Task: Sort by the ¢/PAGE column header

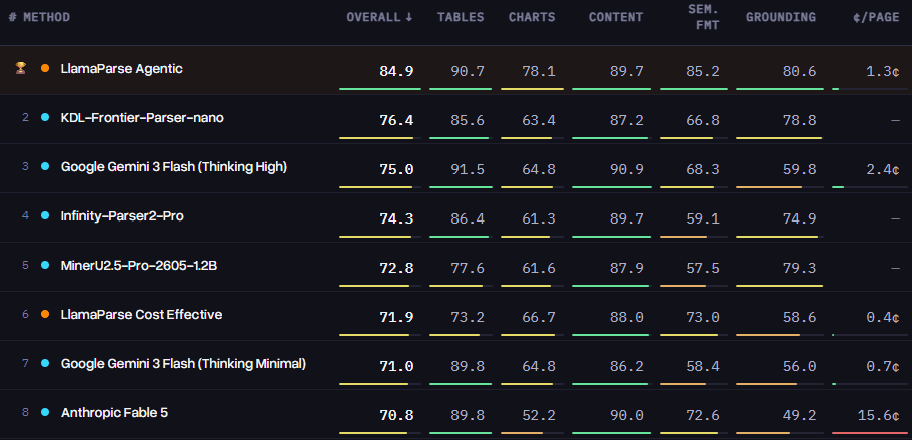Action: [877, 17]
